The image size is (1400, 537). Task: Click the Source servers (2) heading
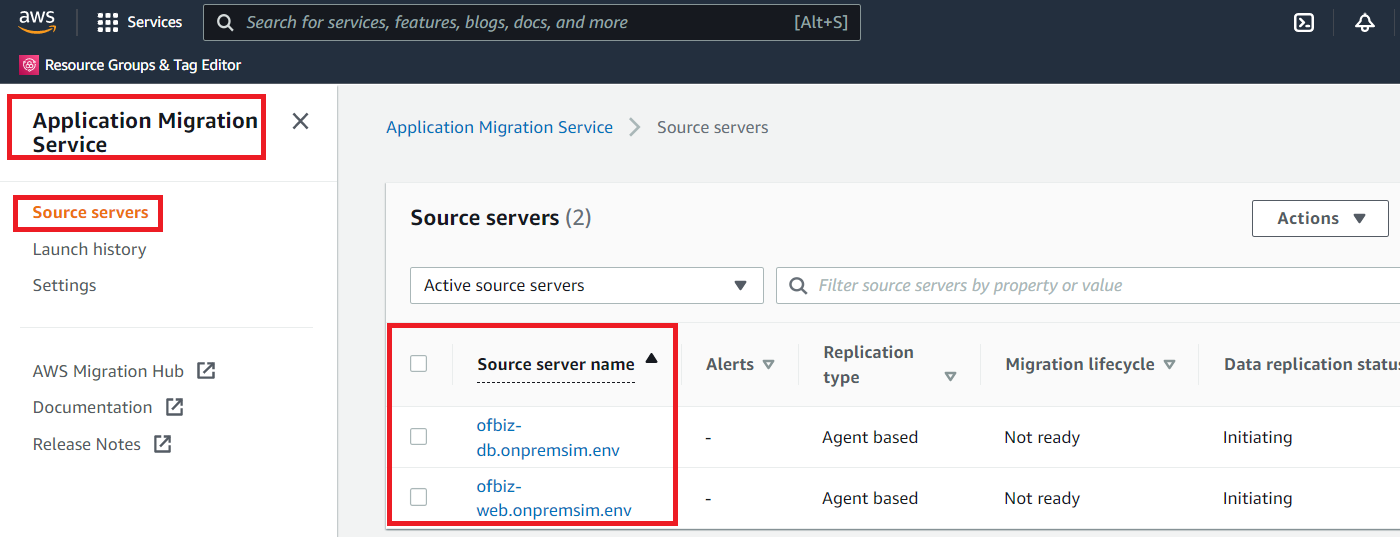[500, 217]
